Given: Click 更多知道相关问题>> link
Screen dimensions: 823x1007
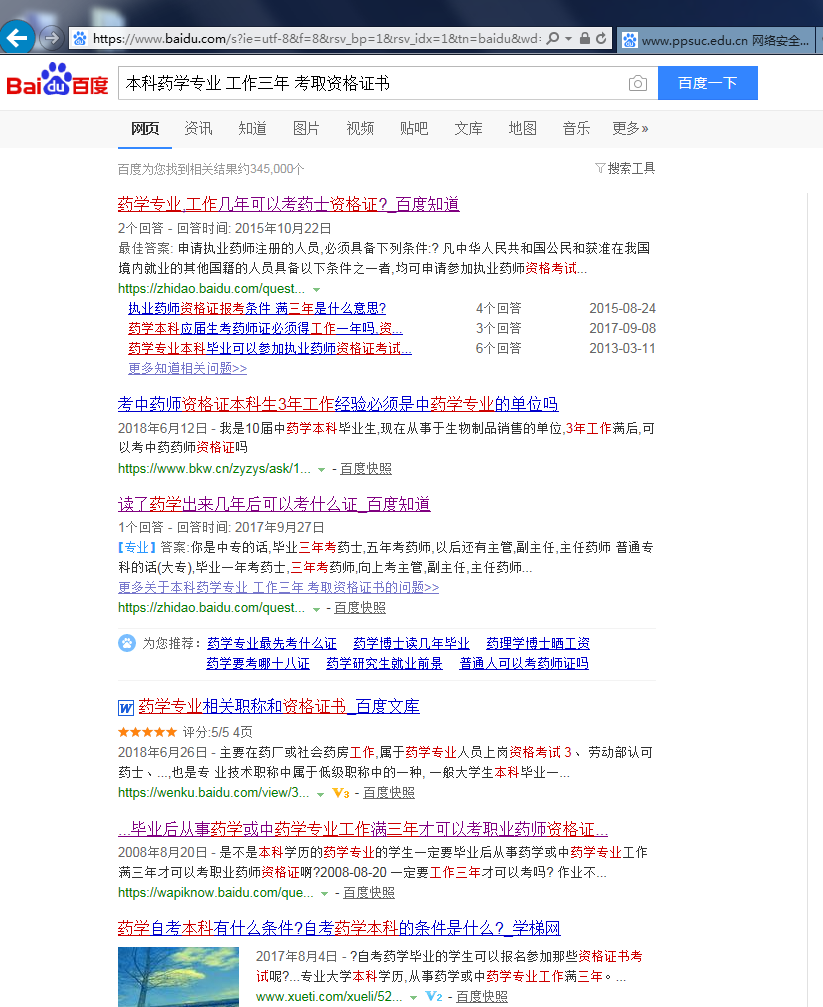Looking at the screenshot, I should (x=188, y=368).
